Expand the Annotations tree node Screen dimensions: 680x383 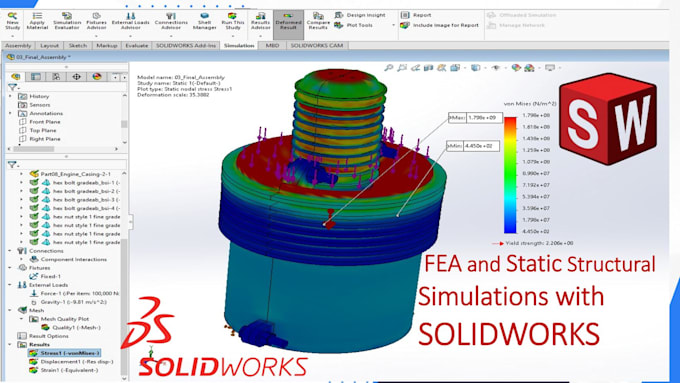[10, 113]
